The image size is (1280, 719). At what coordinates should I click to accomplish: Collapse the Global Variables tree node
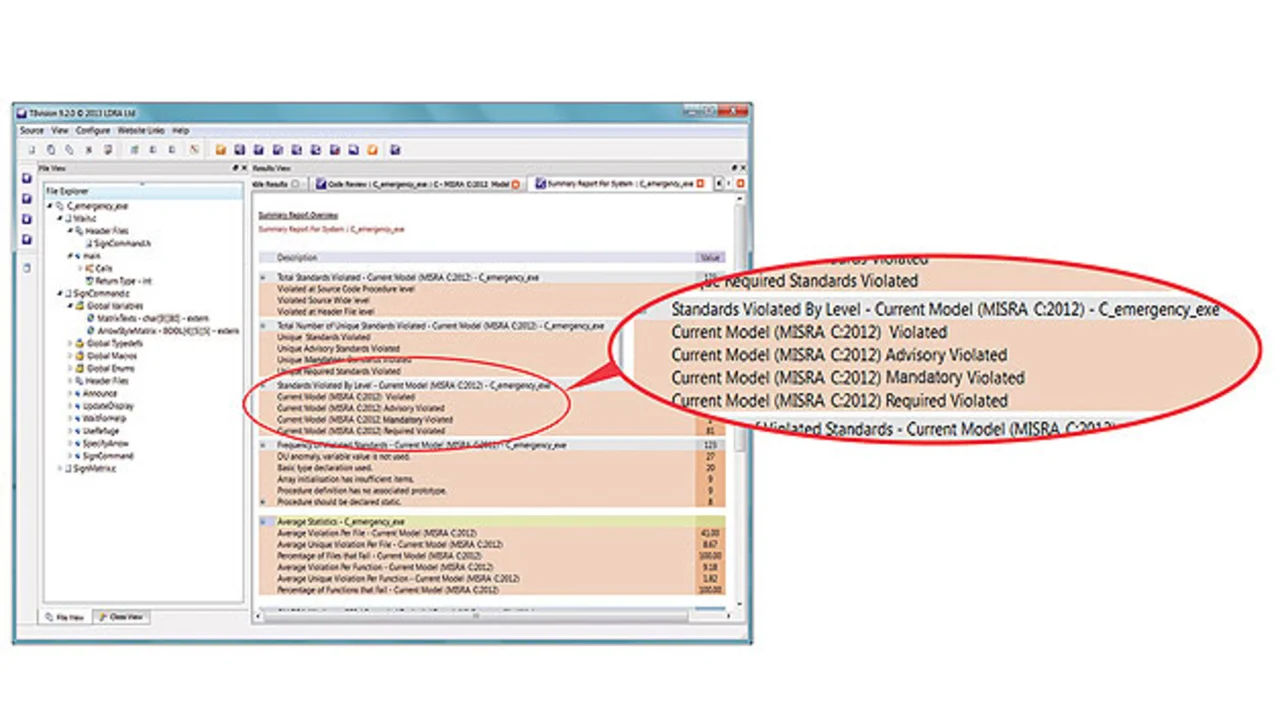[x=69, y=306]
